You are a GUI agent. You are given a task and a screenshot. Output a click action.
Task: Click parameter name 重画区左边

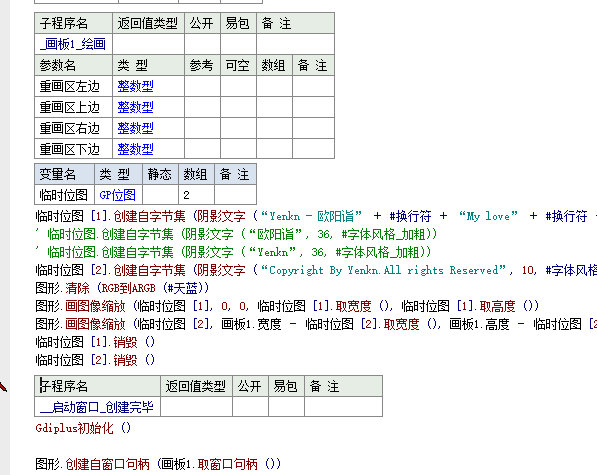(70, 86)
